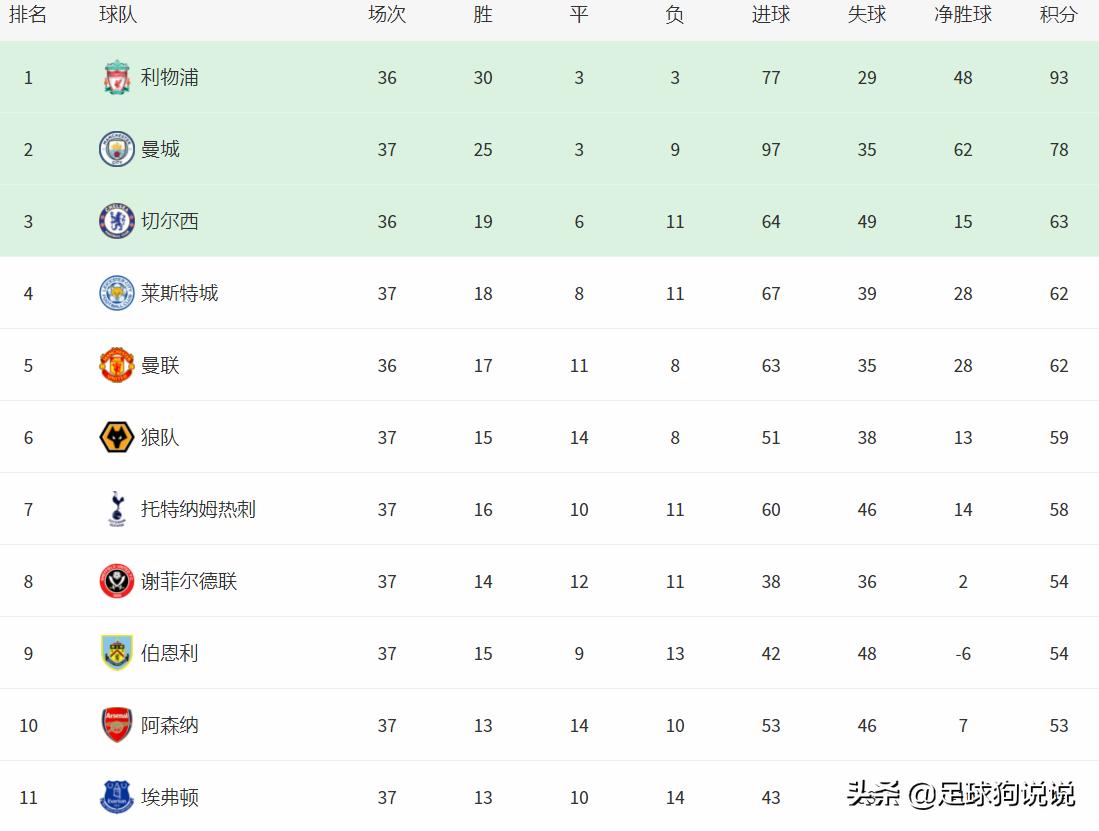Viewport: 1099px width, 831px height.
Task: Click the Manchester City club crest
Action: [x=117, y=150]
